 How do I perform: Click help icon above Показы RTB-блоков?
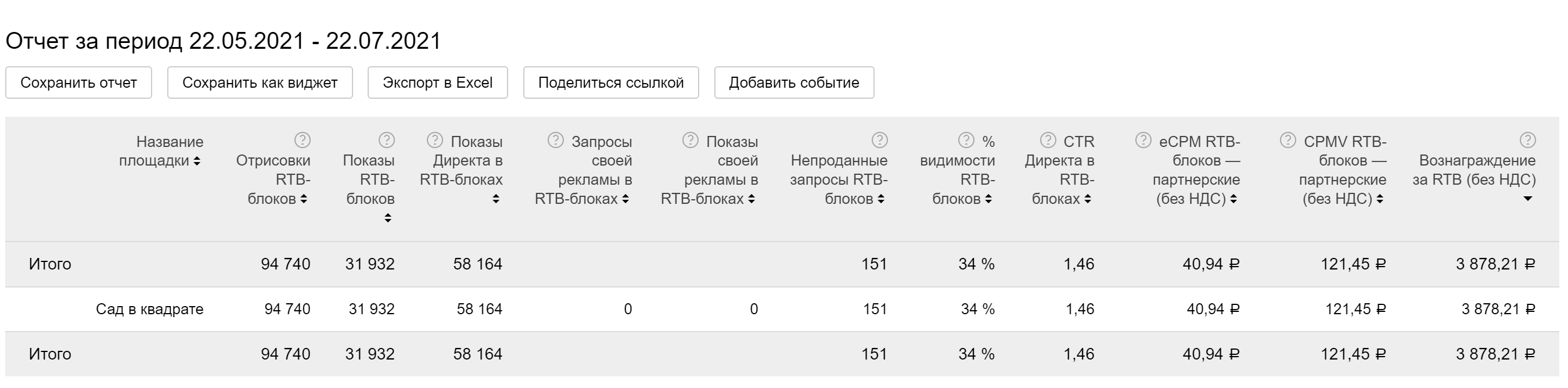[x=387, y=141]
